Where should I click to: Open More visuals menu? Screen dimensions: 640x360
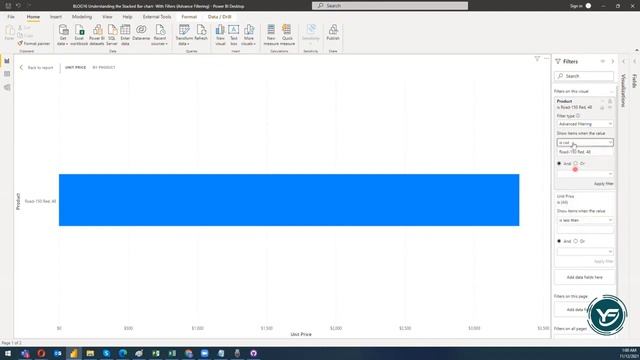pyautogui.click(x=248, y=35)
